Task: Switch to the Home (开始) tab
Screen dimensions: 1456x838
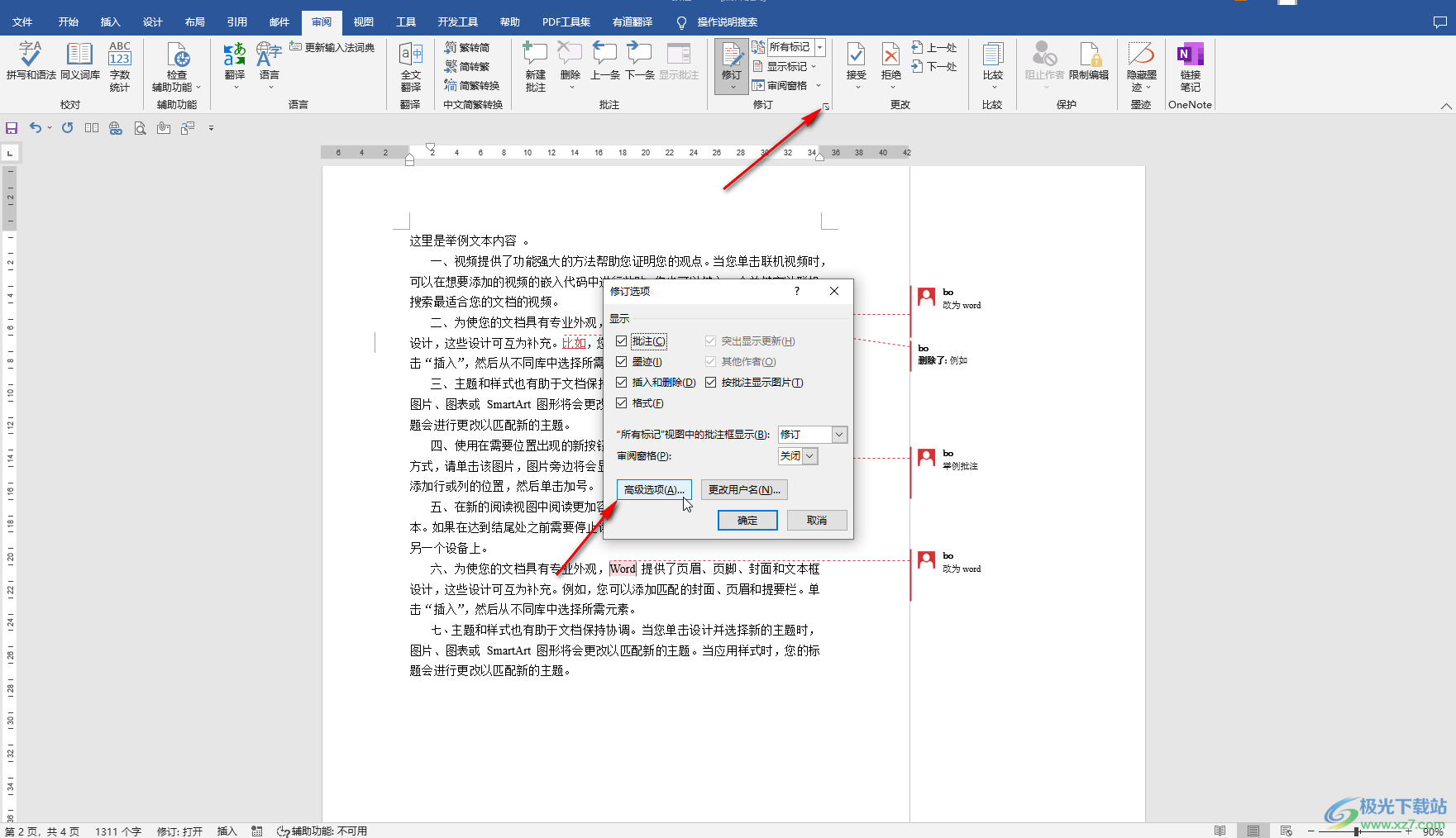Action: [x=69, y=22]
